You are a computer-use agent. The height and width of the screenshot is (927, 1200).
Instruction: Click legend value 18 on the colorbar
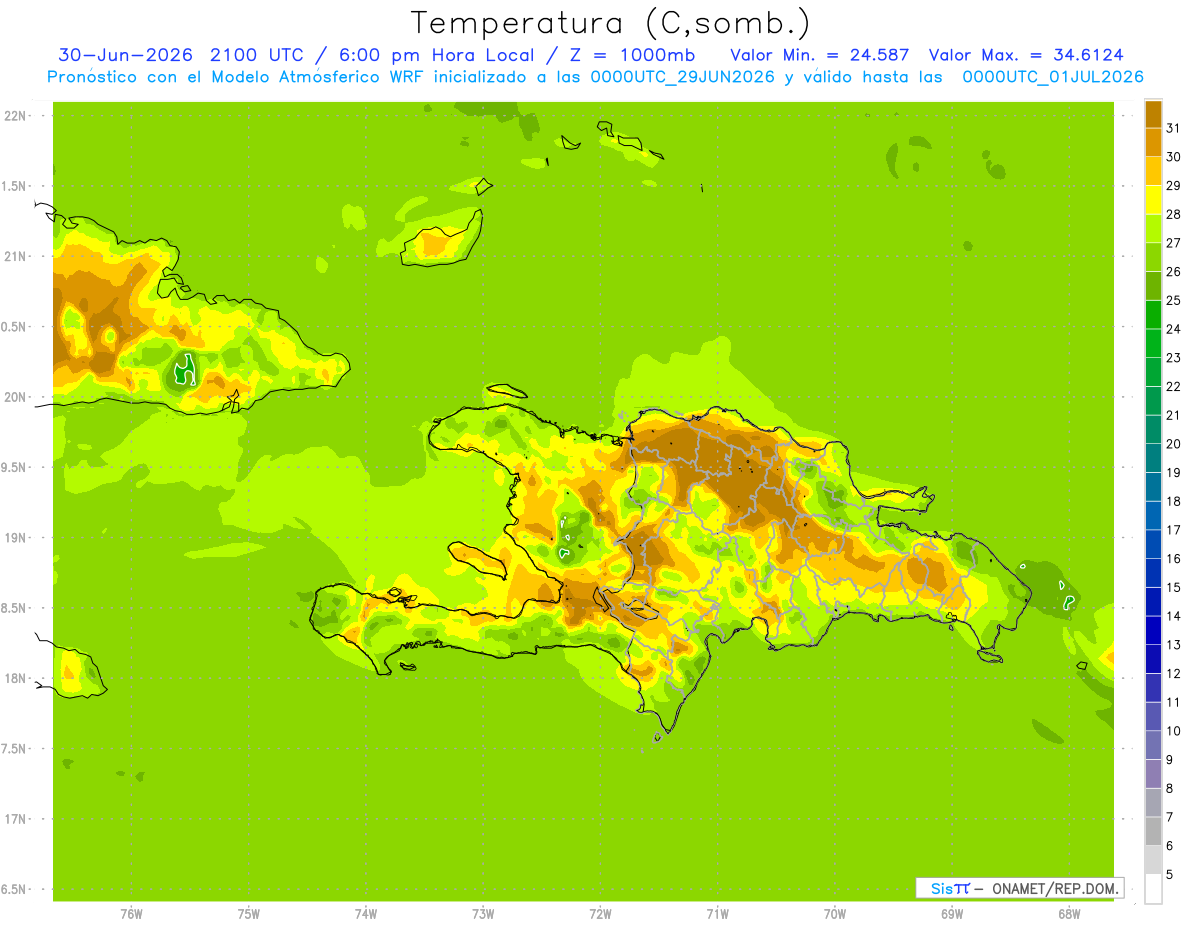pos(1173,501)
